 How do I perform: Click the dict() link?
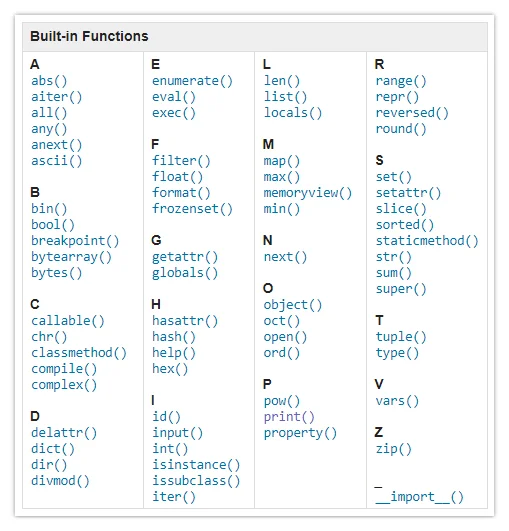(53, 449)
